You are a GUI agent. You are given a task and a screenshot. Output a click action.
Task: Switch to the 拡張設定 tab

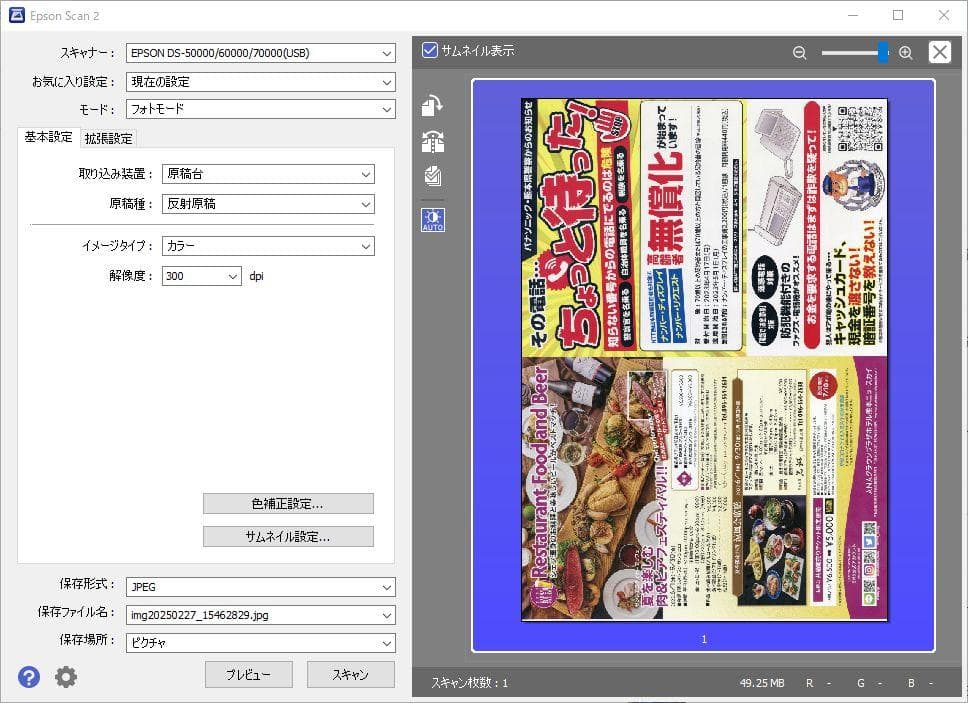[107, 138]
